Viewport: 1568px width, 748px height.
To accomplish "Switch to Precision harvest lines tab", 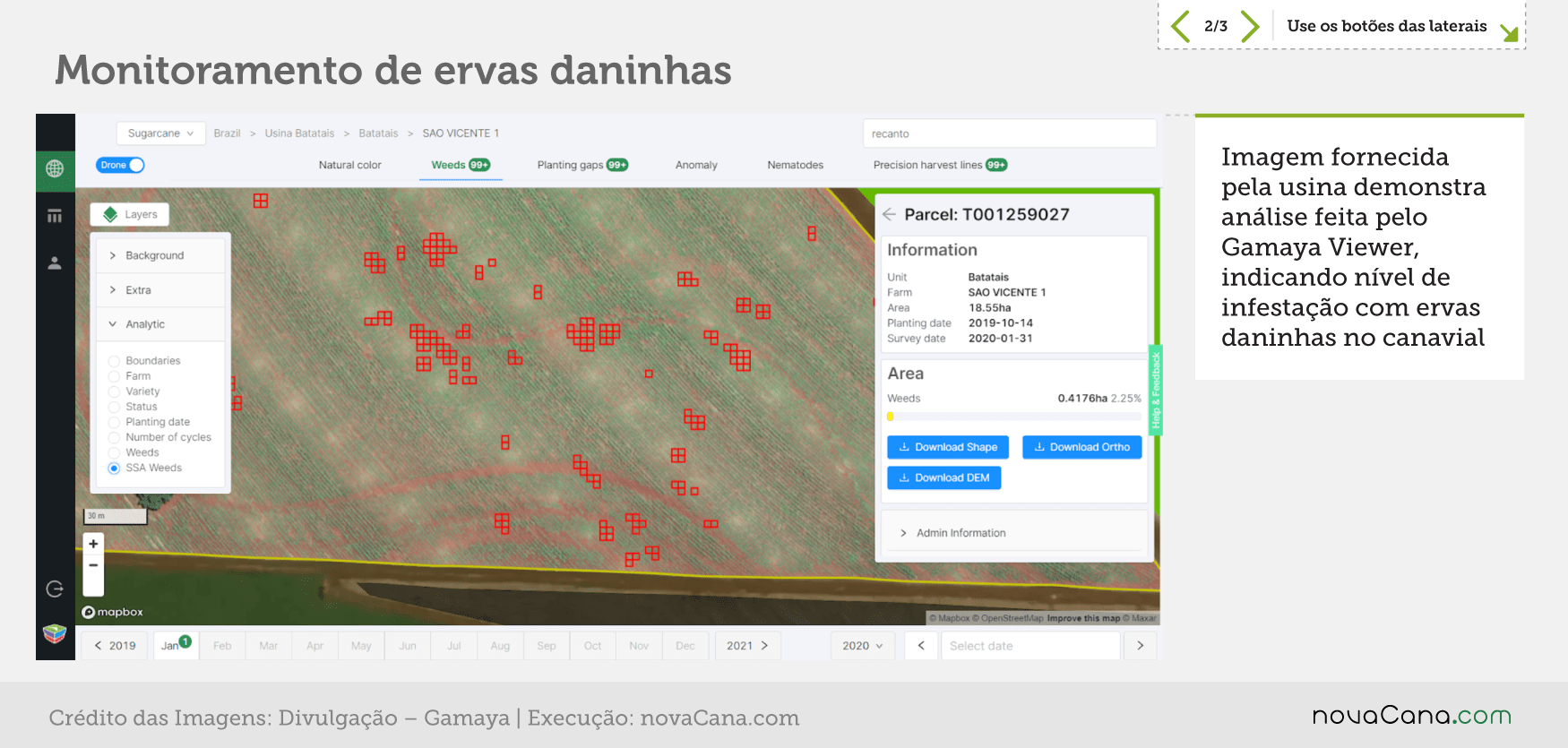I will (x=940, y=165).
